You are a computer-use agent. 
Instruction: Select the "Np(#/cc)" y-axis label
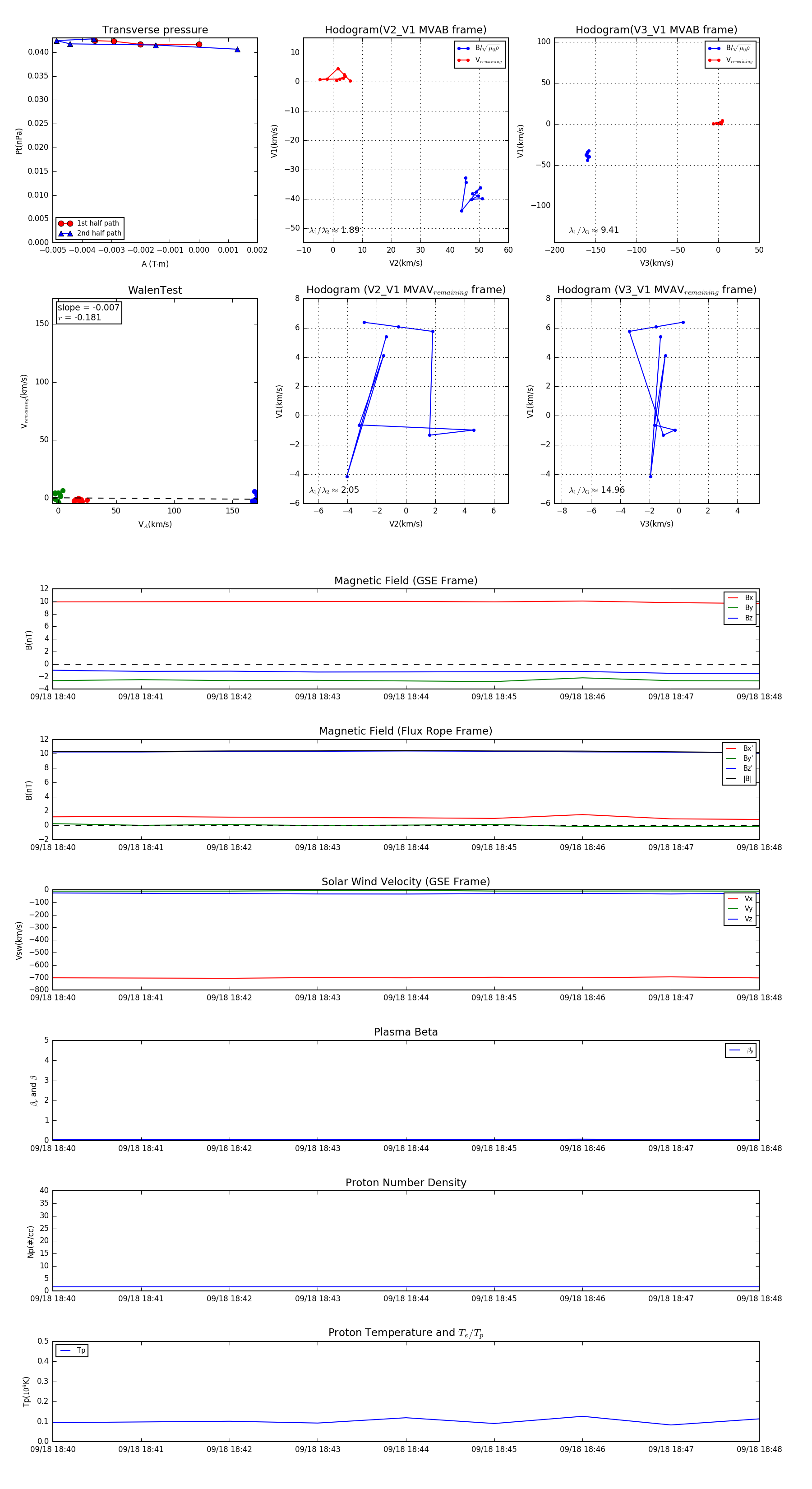(31, 1241)
